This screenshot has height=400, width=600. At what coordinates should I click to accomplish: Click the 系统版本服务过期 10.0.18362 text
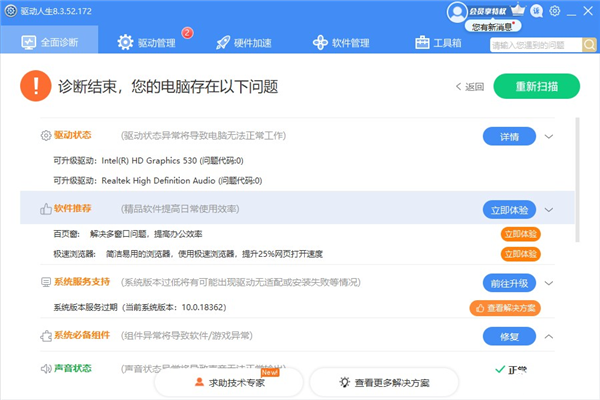pyautogui.click(x=140, y=307)
